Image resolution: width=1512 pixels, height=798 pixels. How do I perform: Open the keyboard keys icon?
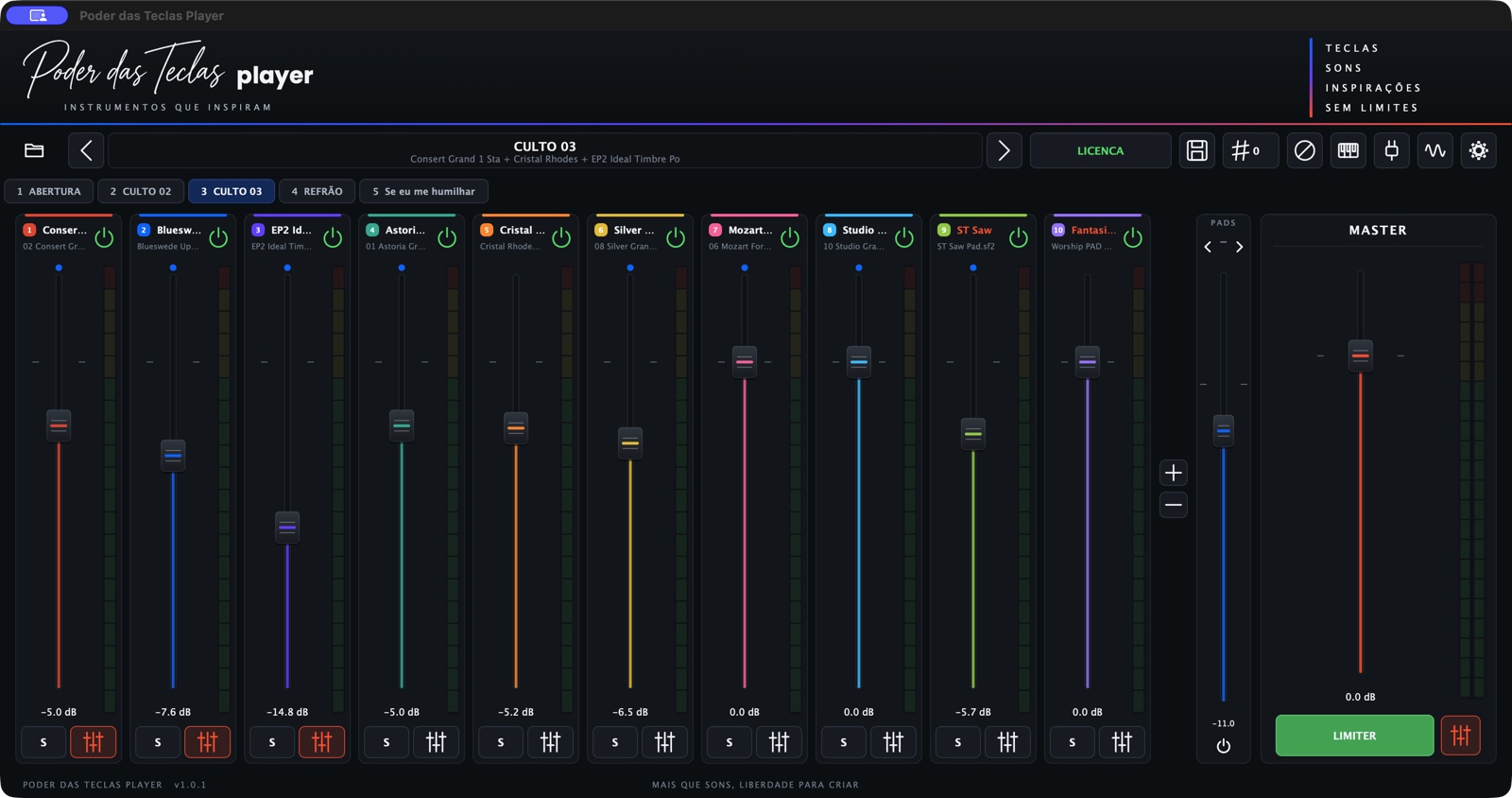(1348, 150)
